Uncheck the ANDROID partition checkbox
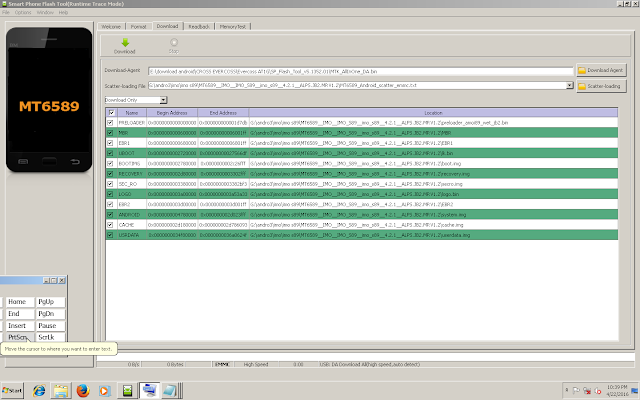Screen dimensions: 640x400 pos(110,214)
